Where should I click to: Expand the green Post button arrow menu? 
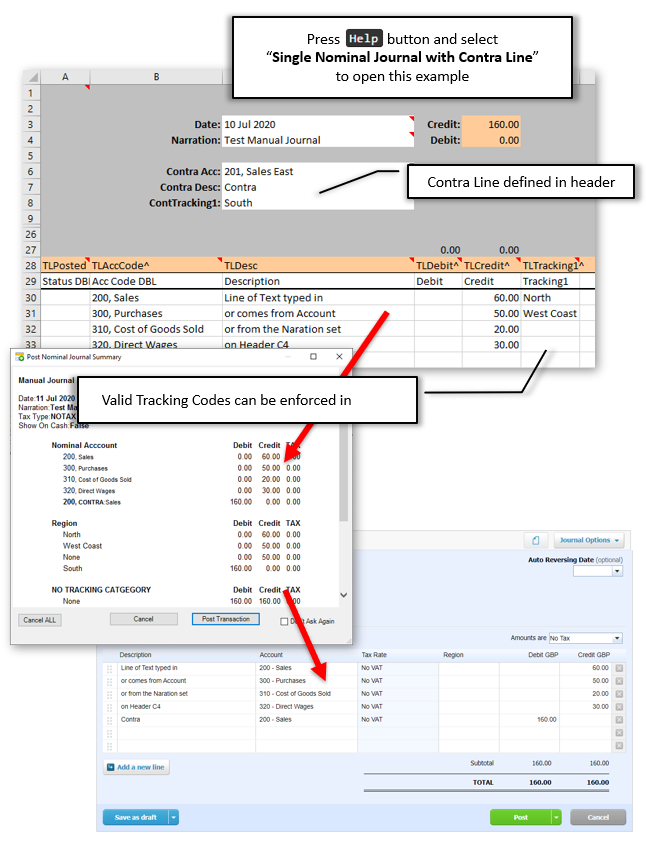(556, 817)
